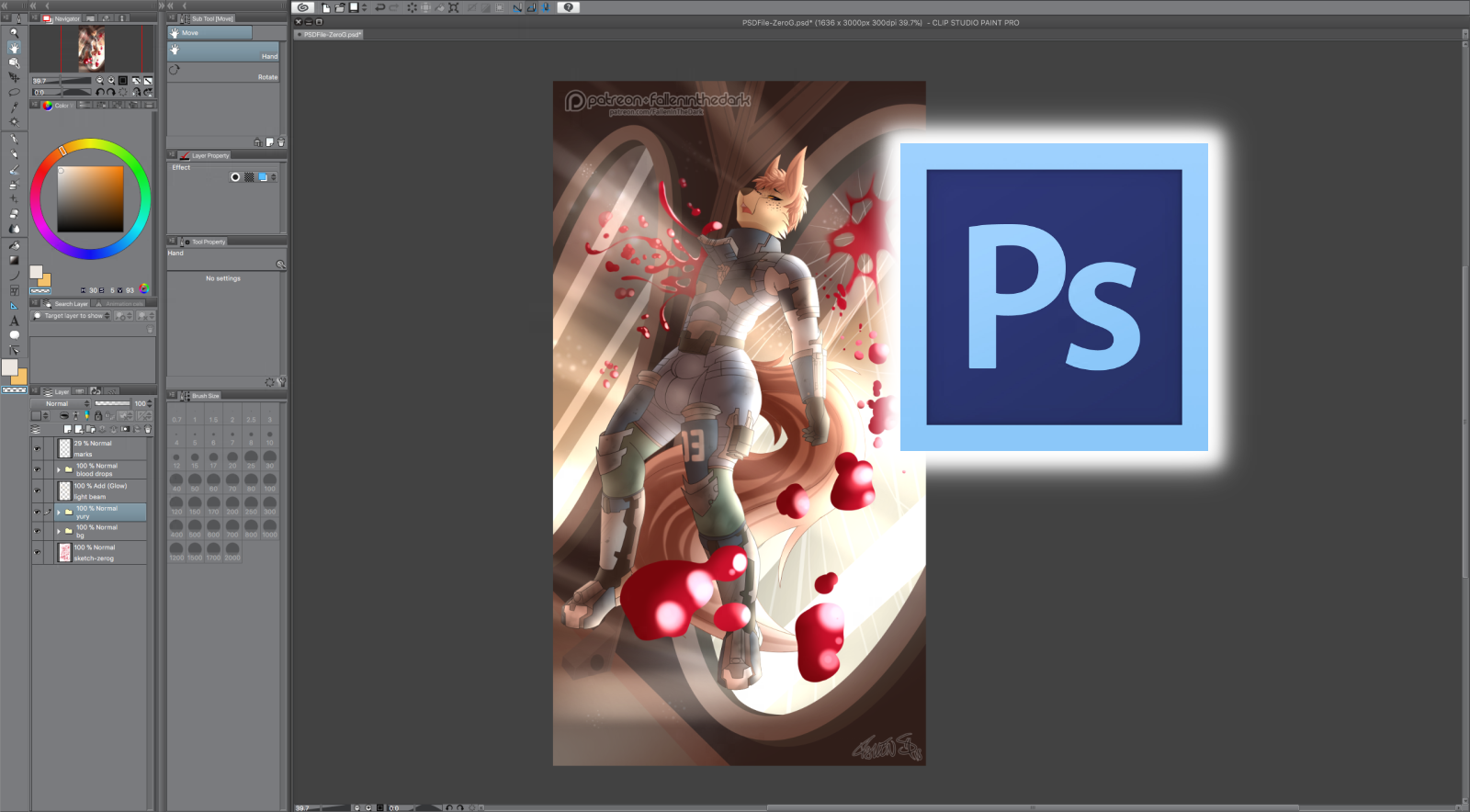The height and width of the screenshot is (812, 1470).
Task: Open the Sub Tool panel menu button
Action: point(172,18)
